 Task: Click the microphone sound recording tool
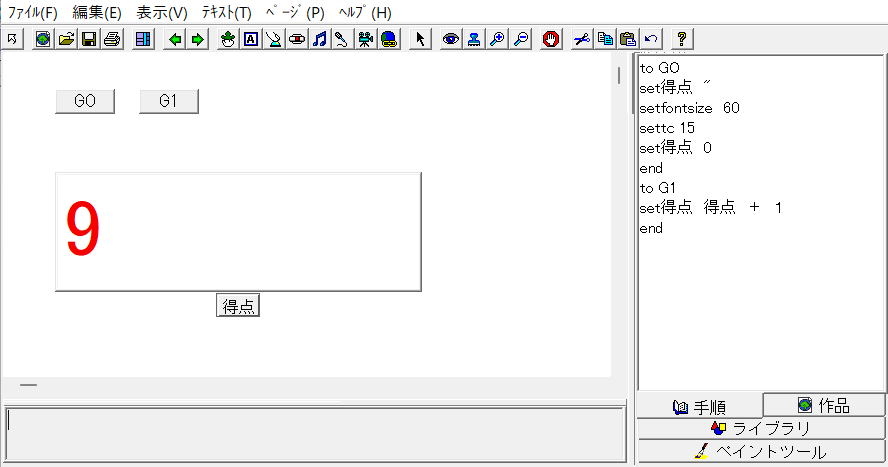(342, 39)
